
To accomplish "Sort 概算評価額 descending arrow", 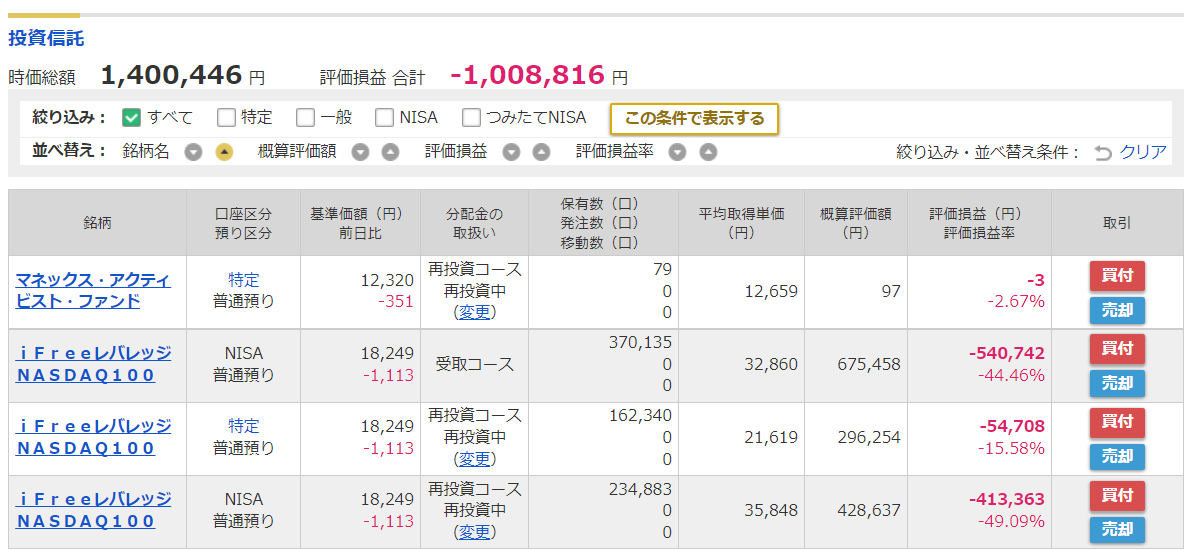I will pyautogui.click(x=360, y=152).
